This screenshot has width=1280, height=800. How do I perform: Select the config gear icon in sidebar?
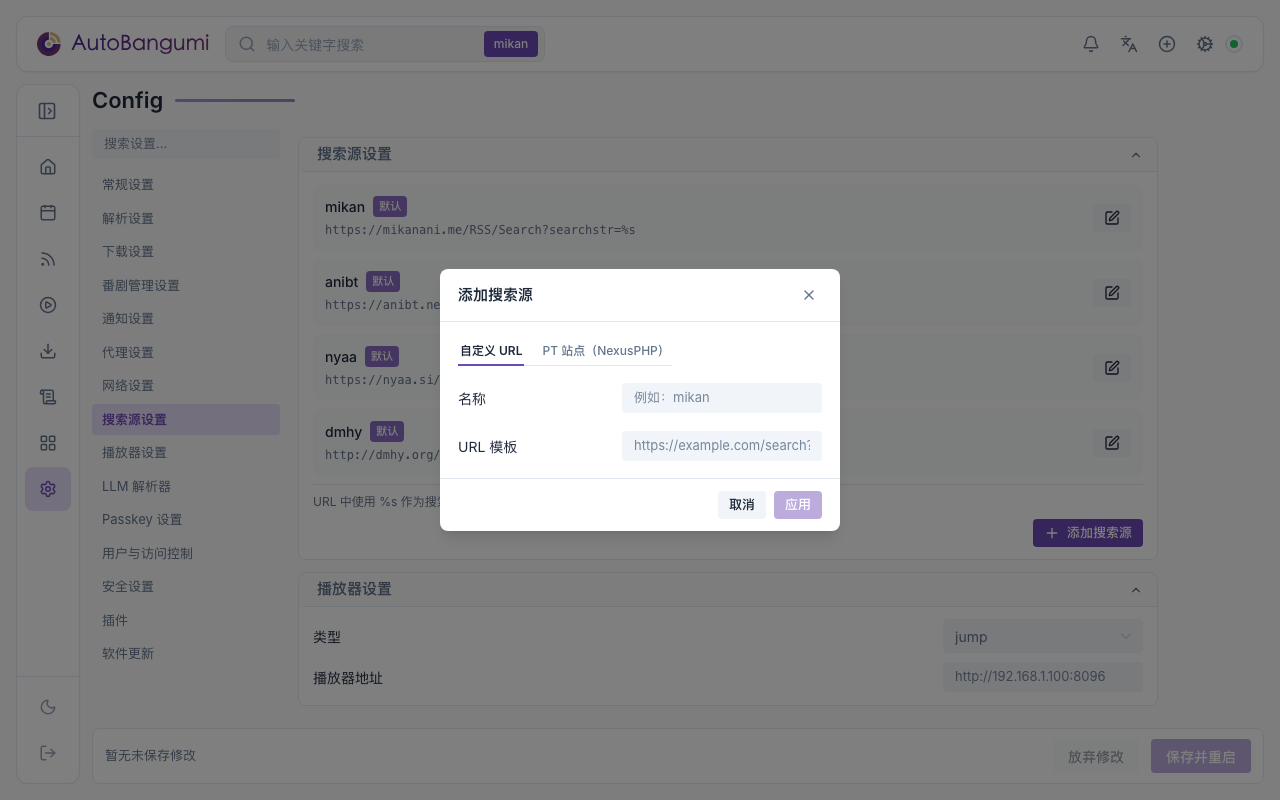point(48,489)
